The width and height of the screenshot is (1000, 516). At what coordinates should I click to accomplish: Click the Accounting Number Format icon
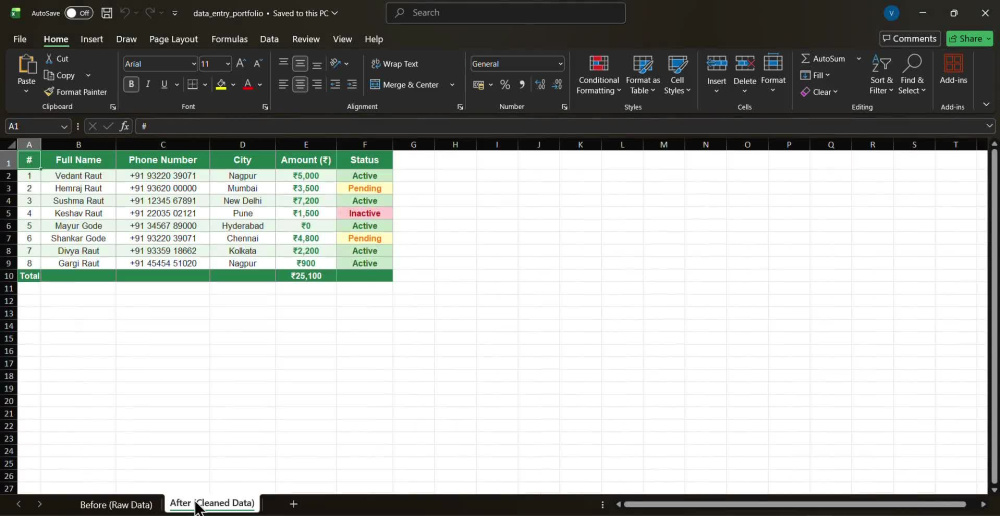(478, 85)
